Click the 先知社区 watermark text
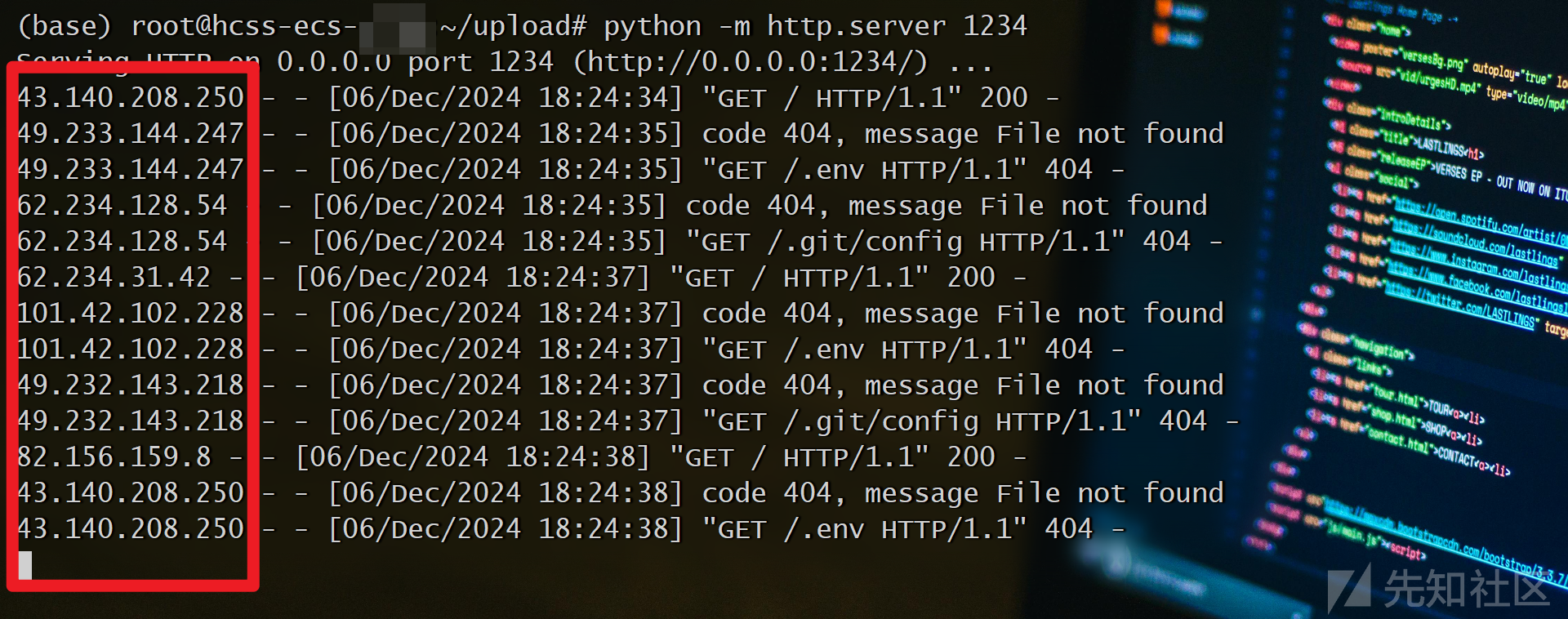Image resolution: width=1568 pixels, height=619 pixels. click(1466, 587)
